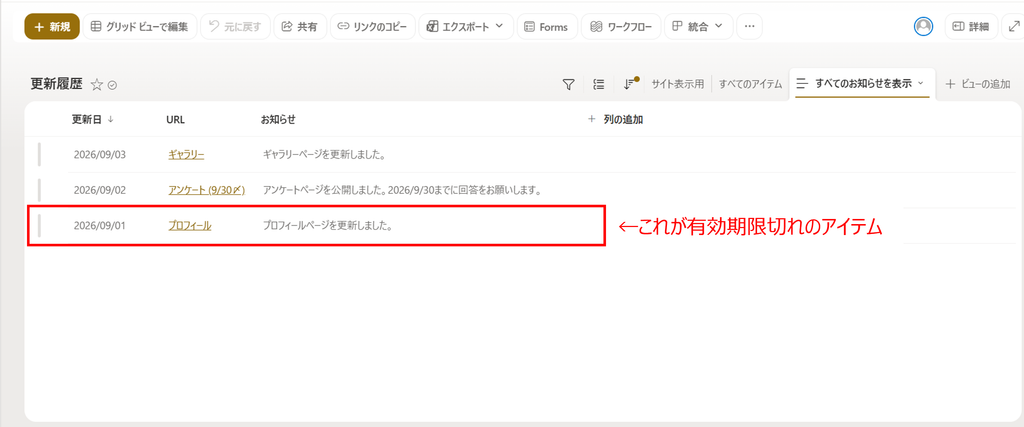Expand the エクスポート dropdown
1024x427 pixels.
(x=466, y=27)
